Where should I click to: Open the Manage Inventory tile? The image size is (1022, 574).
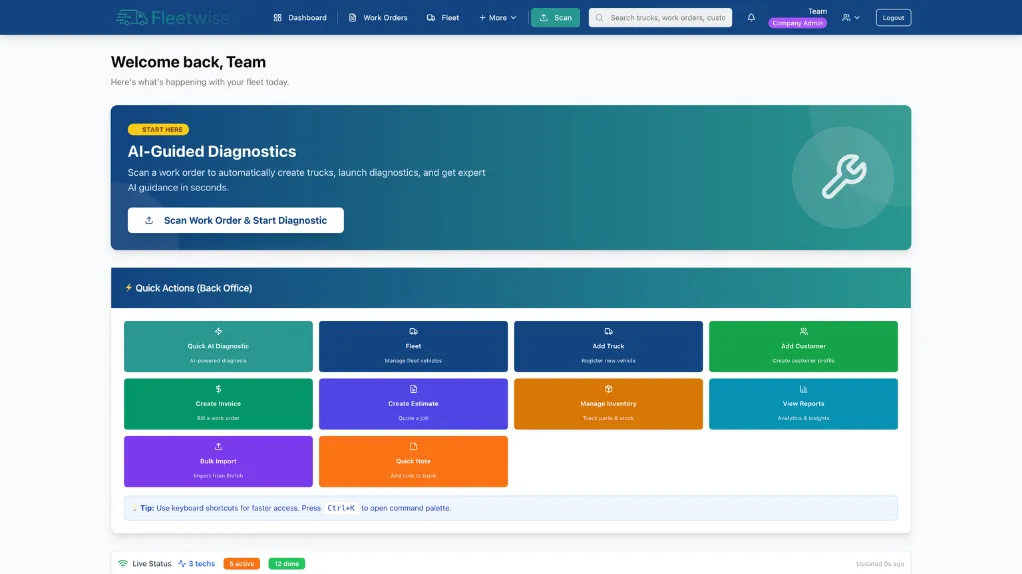pyautogui.click(x=608, y=404)
